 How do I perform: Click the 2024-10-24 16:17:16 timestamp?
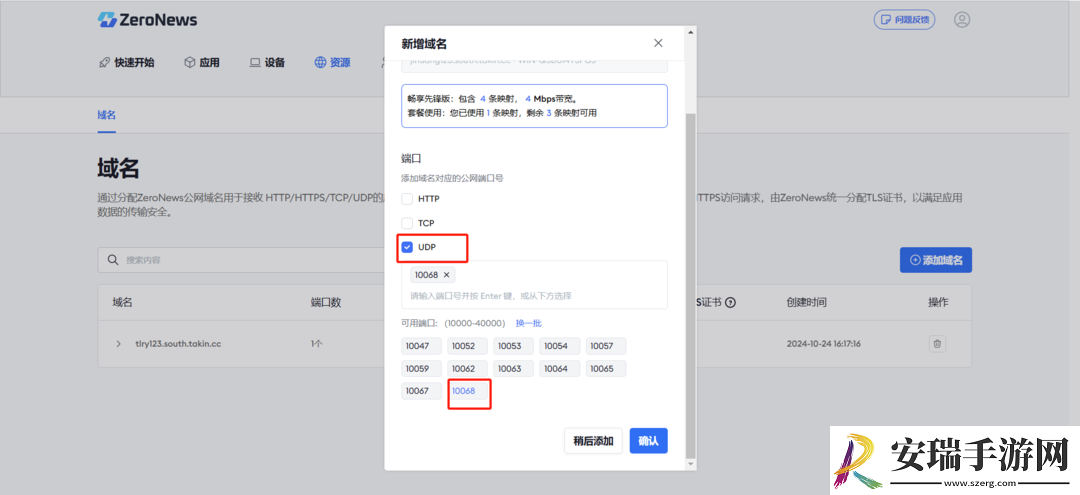pos(824,344)
